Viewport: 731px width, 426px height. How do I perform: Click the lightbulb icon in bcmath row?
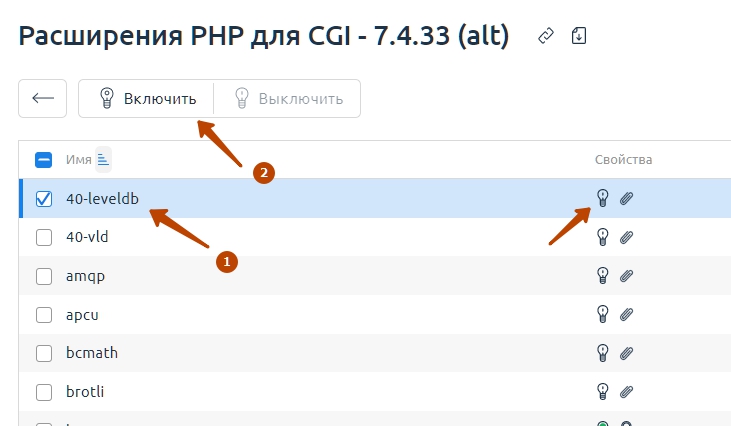[602, 353]
